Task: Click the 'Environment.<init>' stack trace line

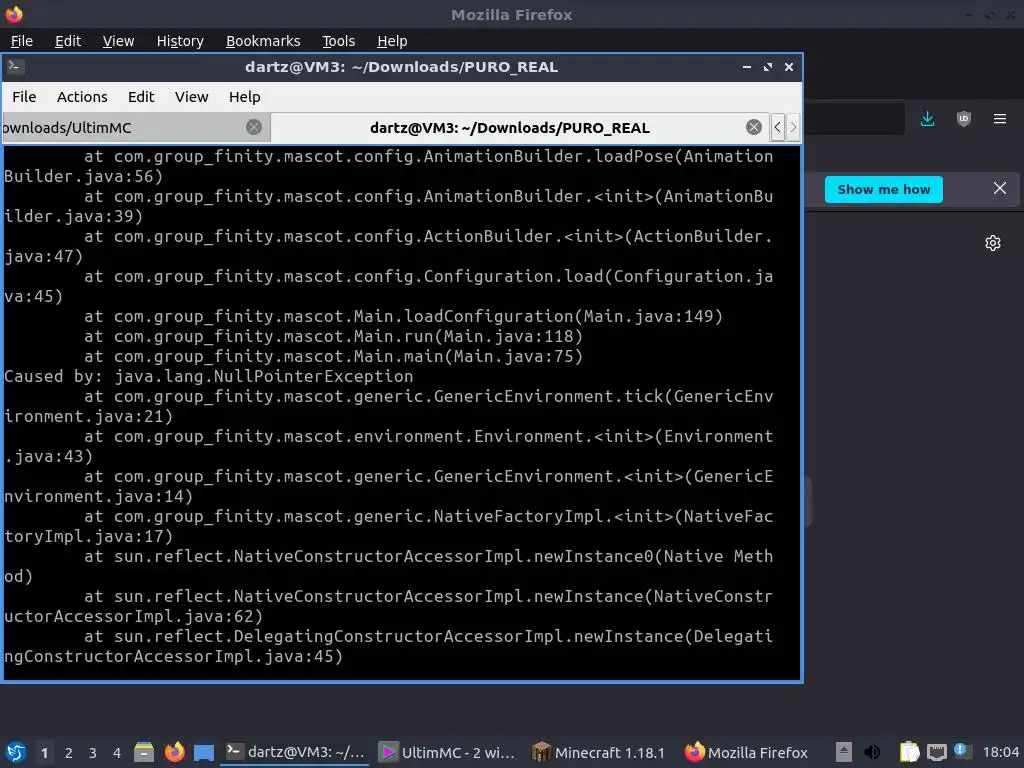Action: coord(389,446)
